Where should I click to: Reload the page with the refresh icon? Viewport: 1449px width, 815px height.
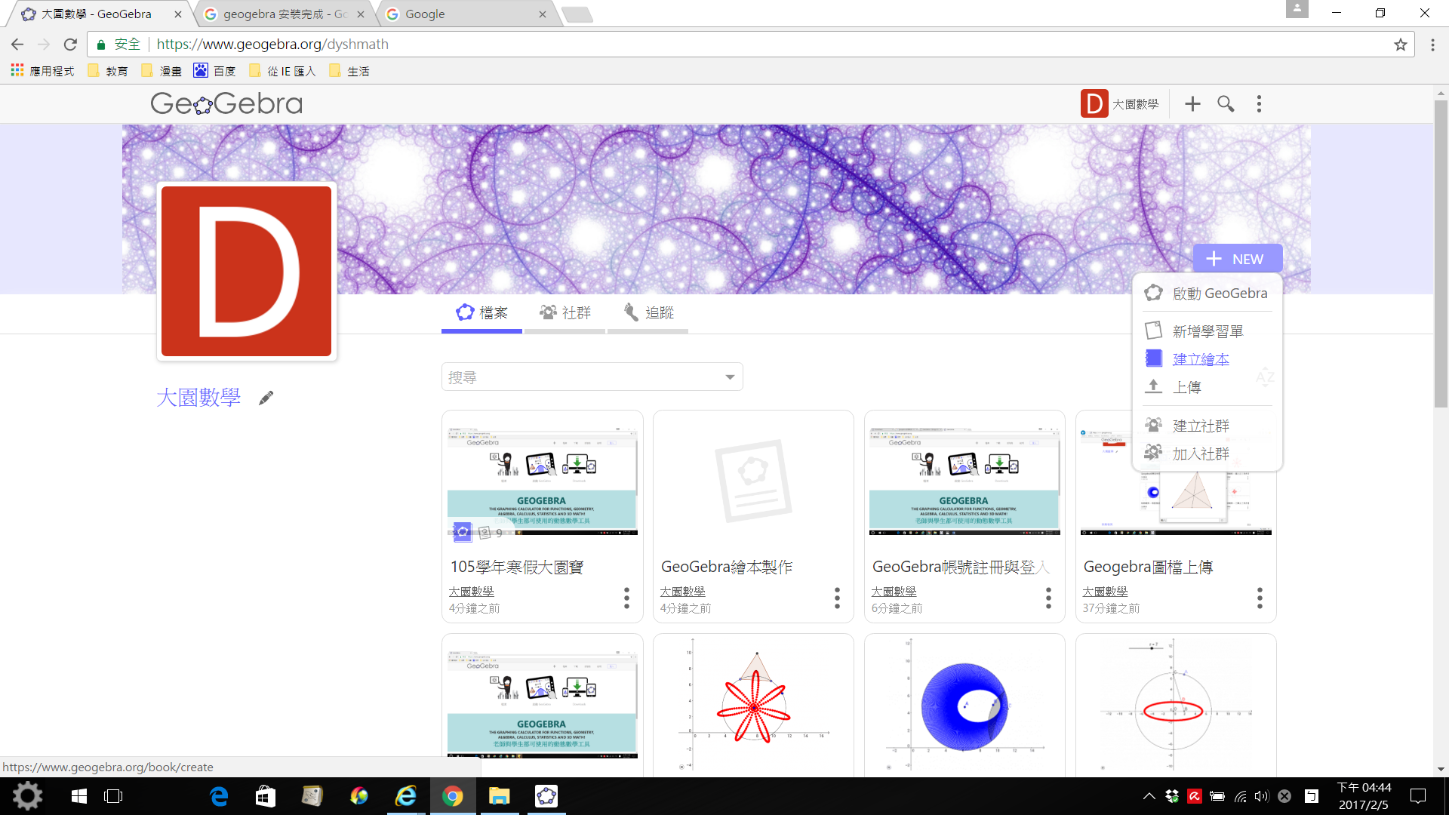70,44
